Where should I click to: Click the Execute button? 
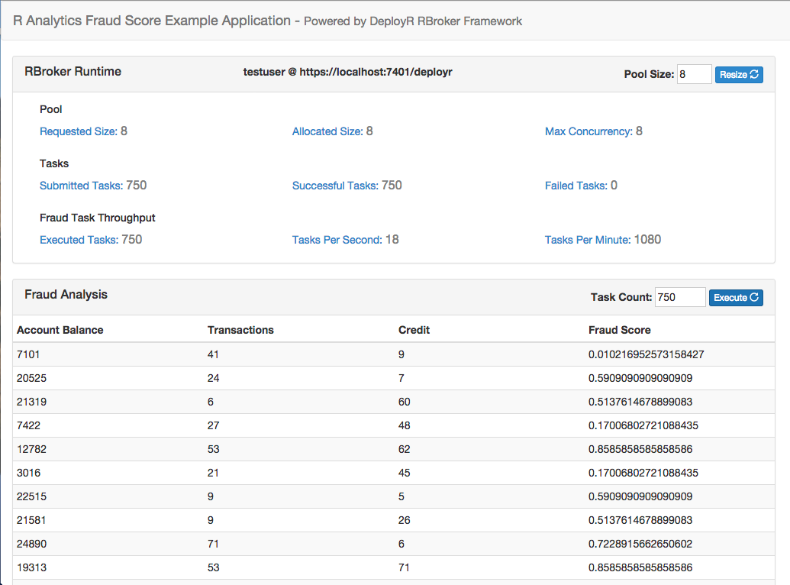point(735,297)
